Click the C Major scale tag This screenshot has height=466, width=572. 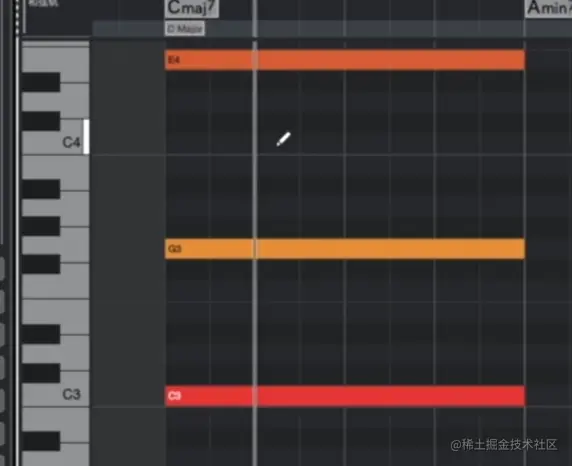coord(185,28)
